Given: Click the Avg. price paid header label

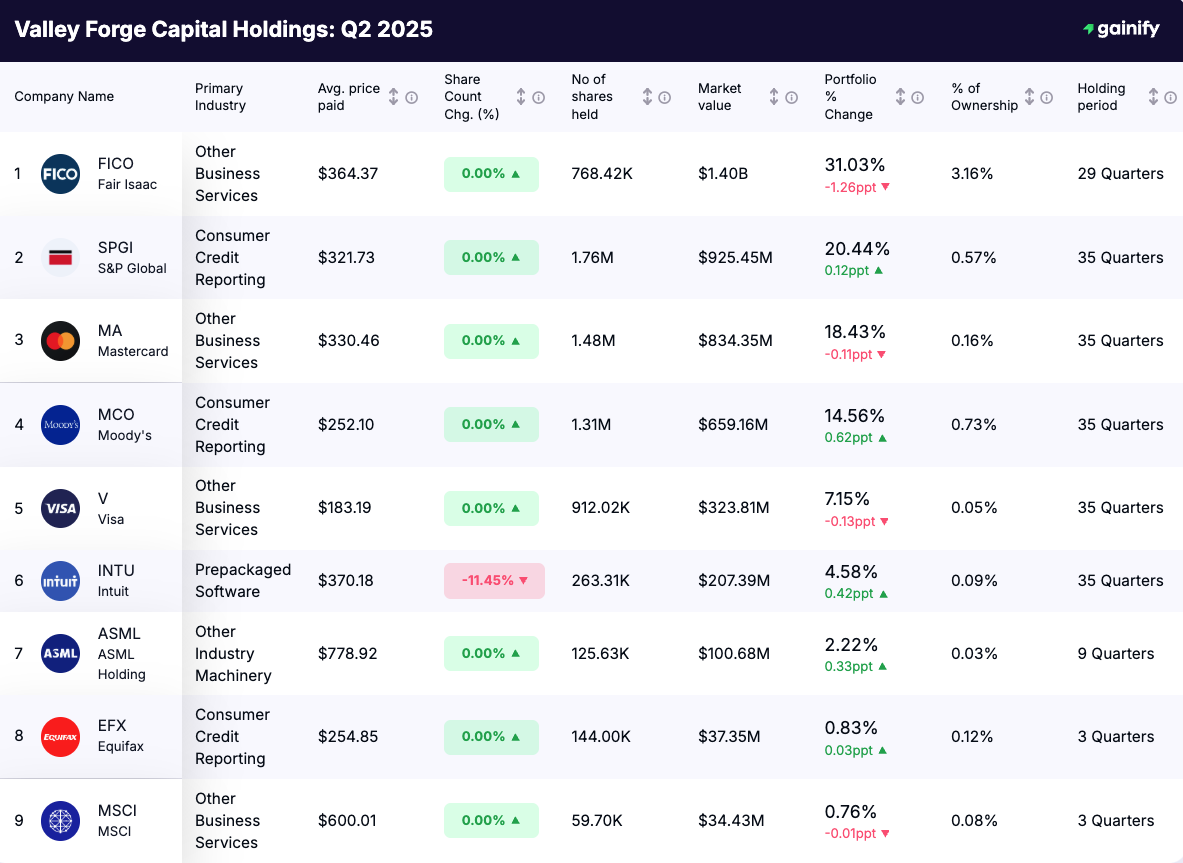Looking at the screenshot, I should (349, 97).
